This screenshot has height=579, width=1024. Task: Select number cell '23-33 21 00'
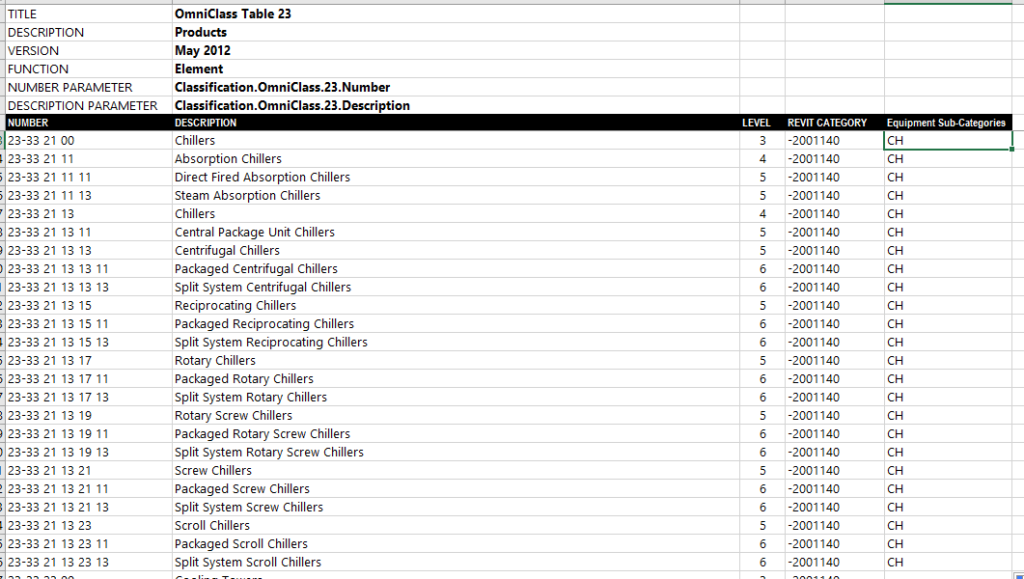(89, 140)
